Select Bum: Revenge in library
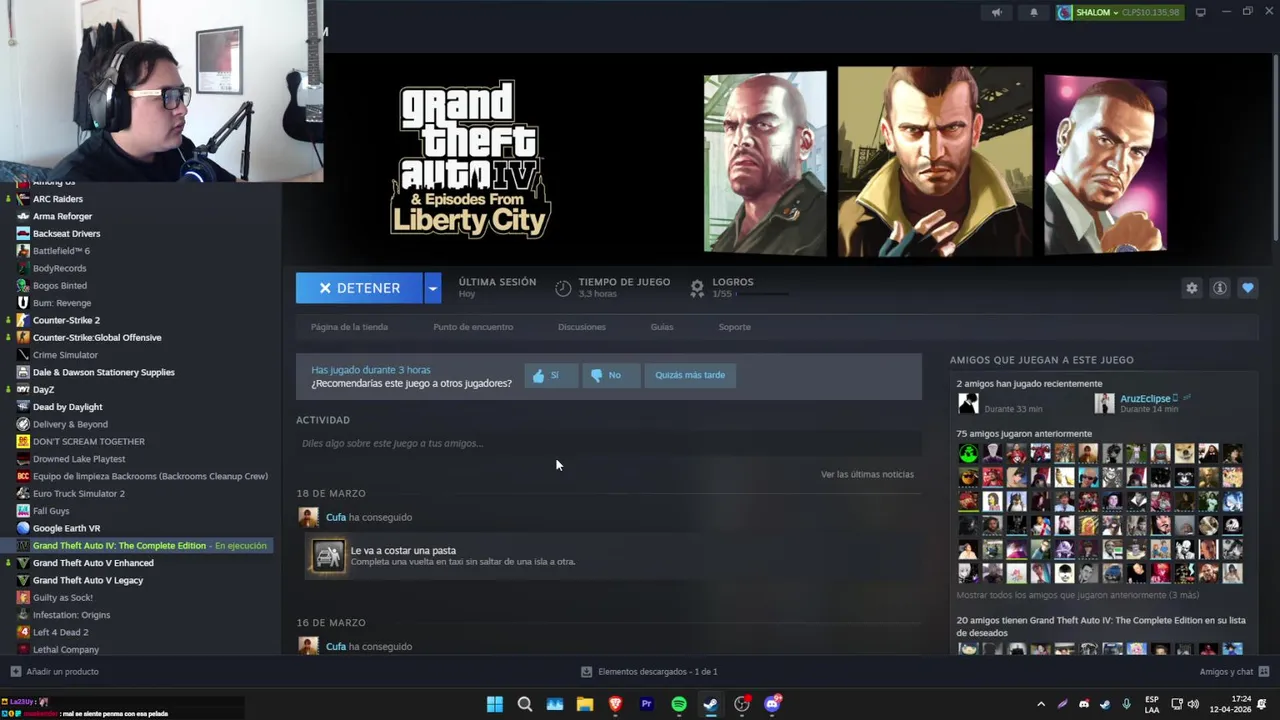1280x720 pixels. pyautogui.click(x=62, y=303)
